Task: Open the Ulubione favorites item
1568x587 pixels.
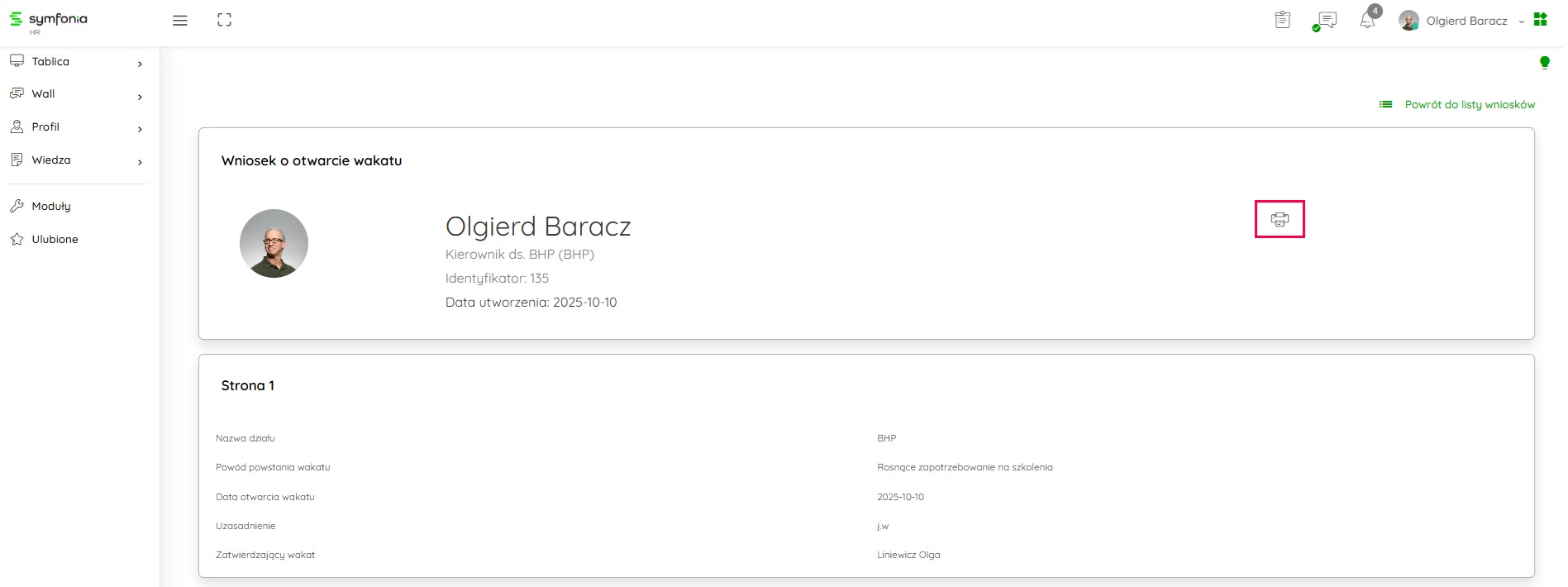Action: coord(55,240)
